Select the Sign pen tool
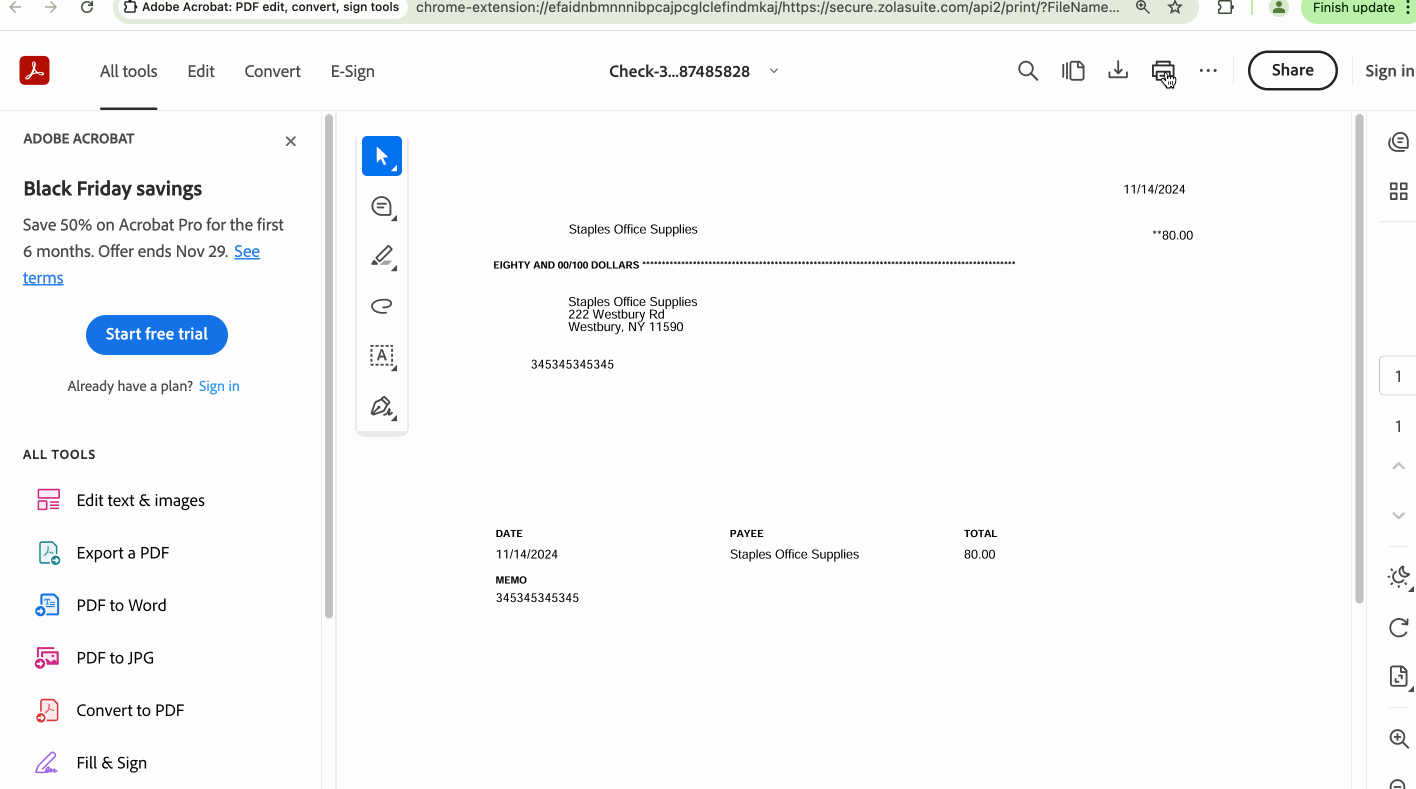 tap(382, 406)
